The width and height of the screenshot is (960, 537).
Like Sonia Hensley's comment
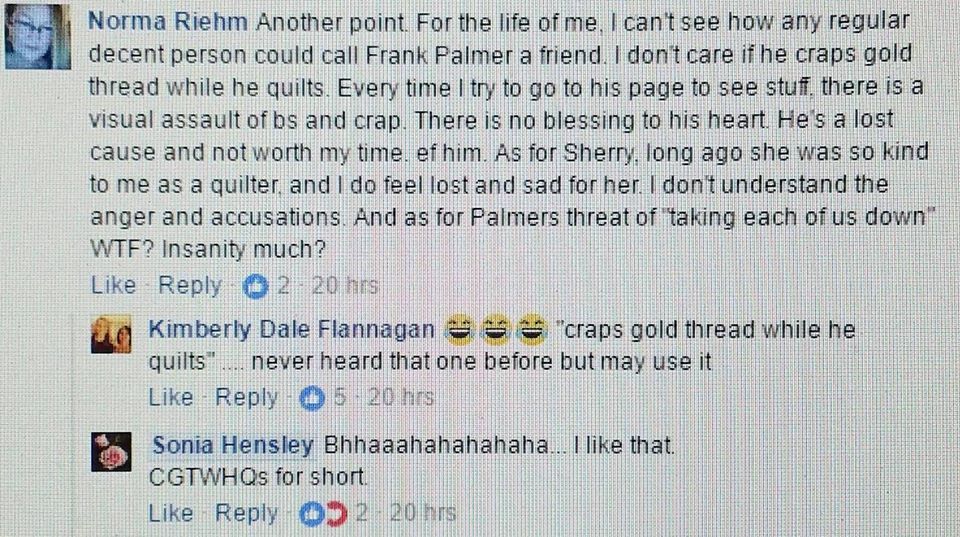171,513
